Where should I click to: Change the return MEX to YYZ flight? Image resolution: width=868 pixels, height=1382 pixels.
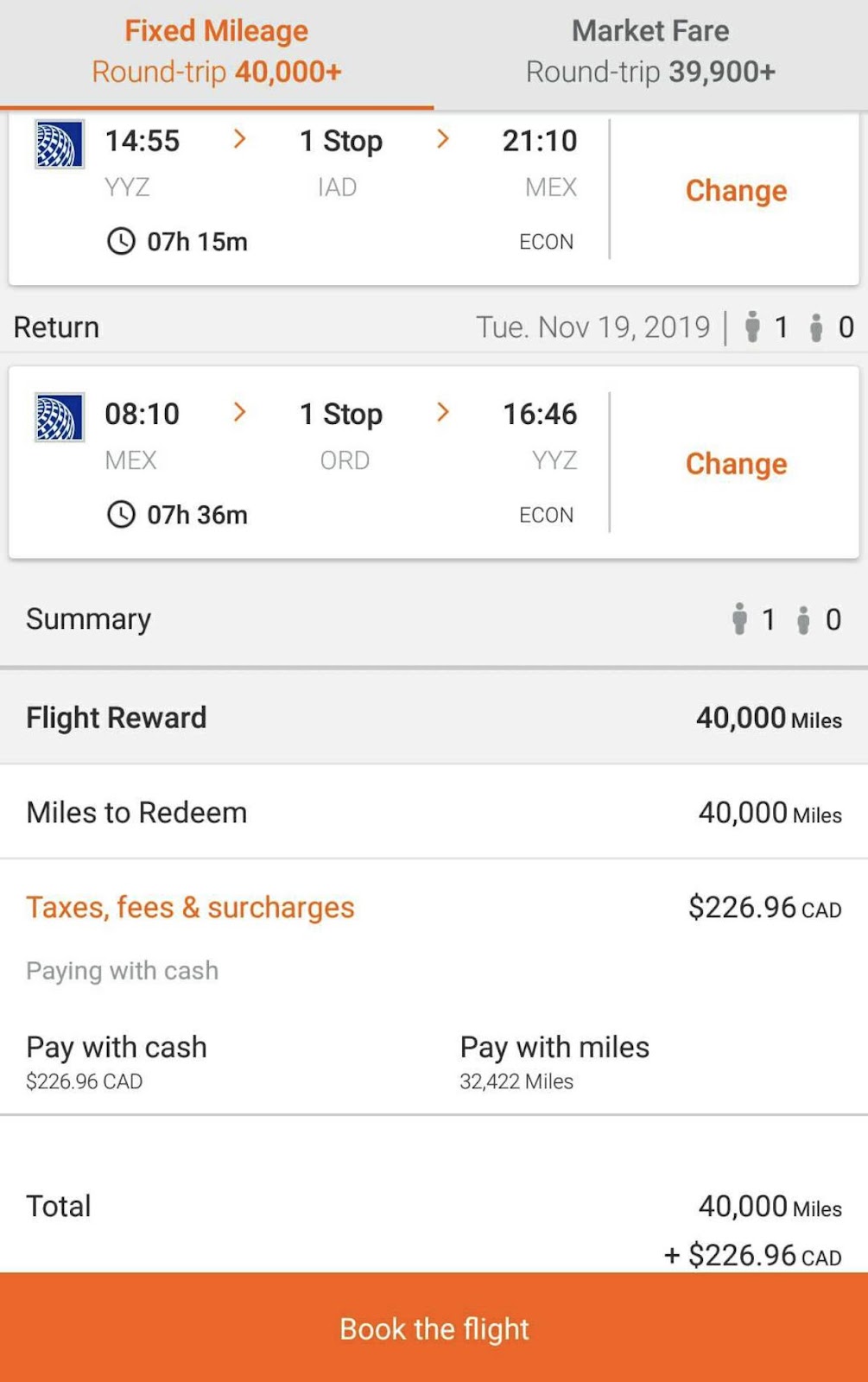coord(736,464)
